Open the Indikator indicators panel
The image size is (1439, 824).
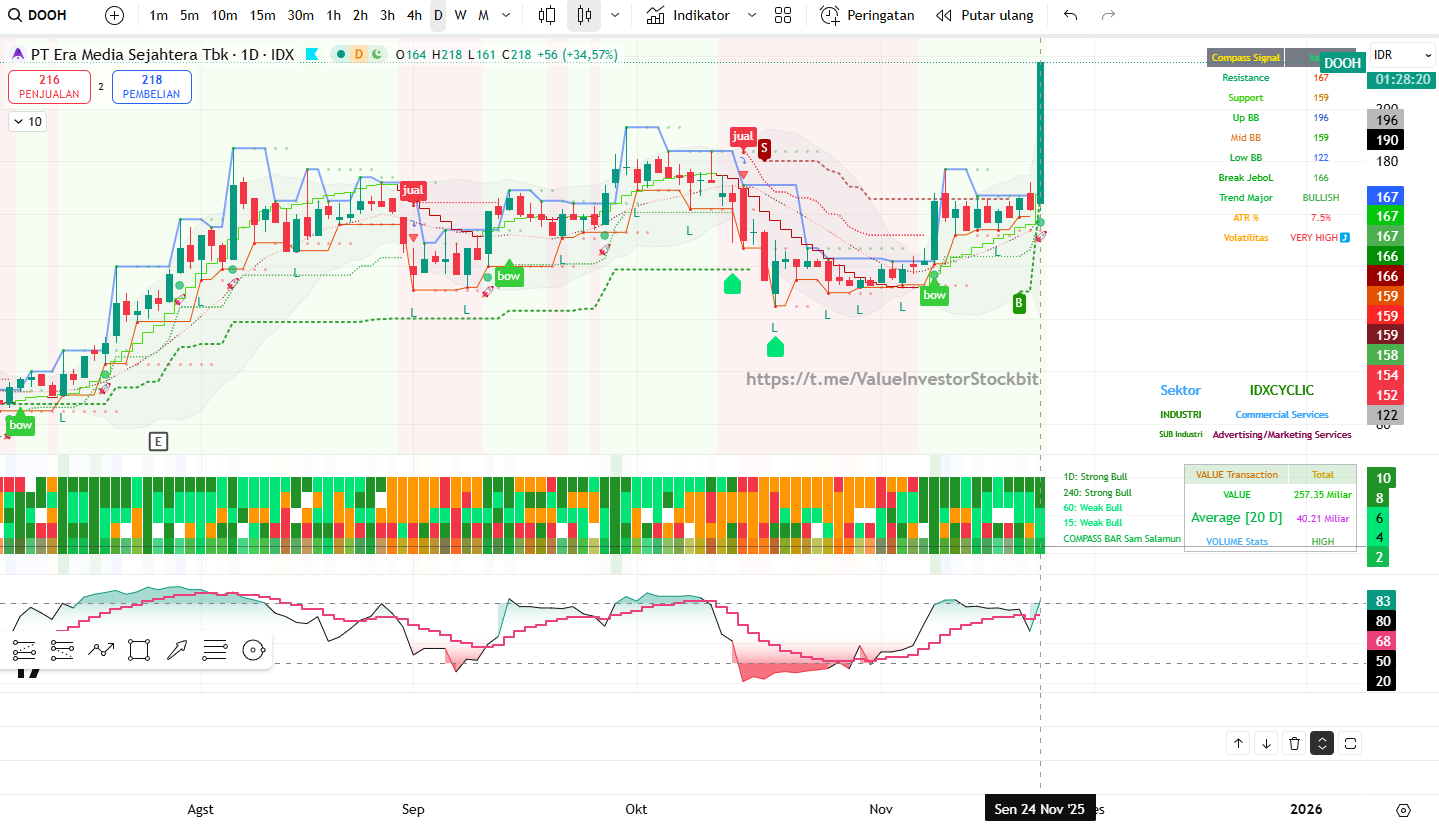click(x=688, y=15)
